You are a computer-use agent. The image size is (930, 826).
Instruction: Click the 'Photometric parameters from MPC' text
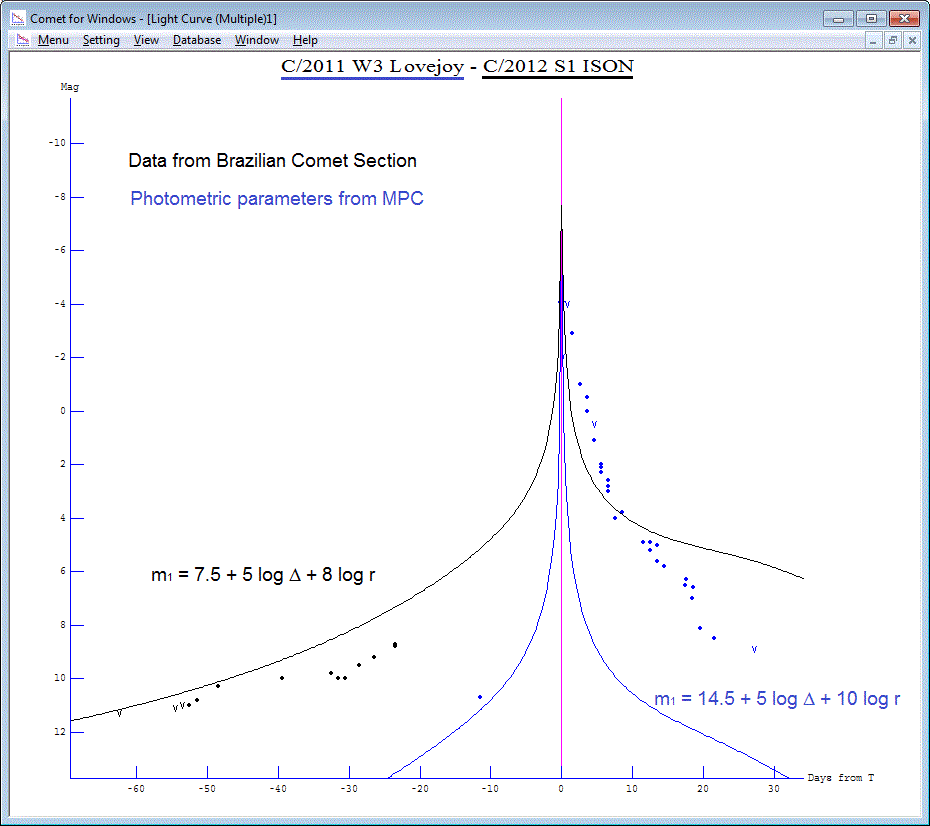277,199
